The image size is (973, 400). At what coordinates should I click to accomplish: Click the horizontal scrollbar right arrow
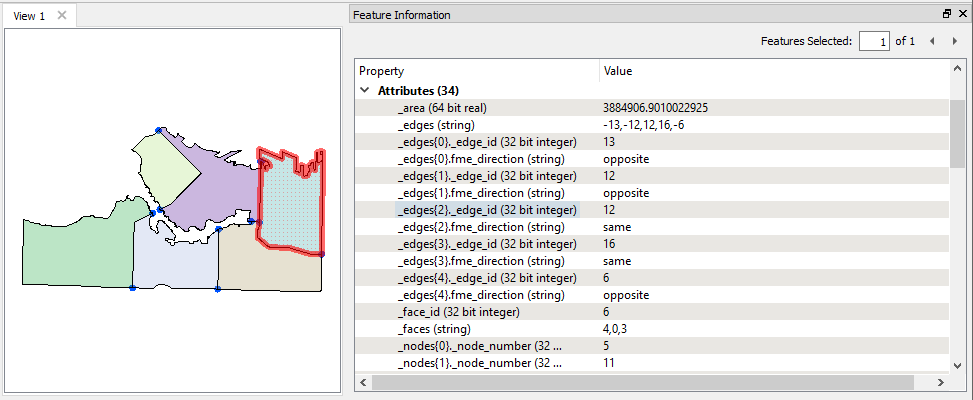[942, 382]
